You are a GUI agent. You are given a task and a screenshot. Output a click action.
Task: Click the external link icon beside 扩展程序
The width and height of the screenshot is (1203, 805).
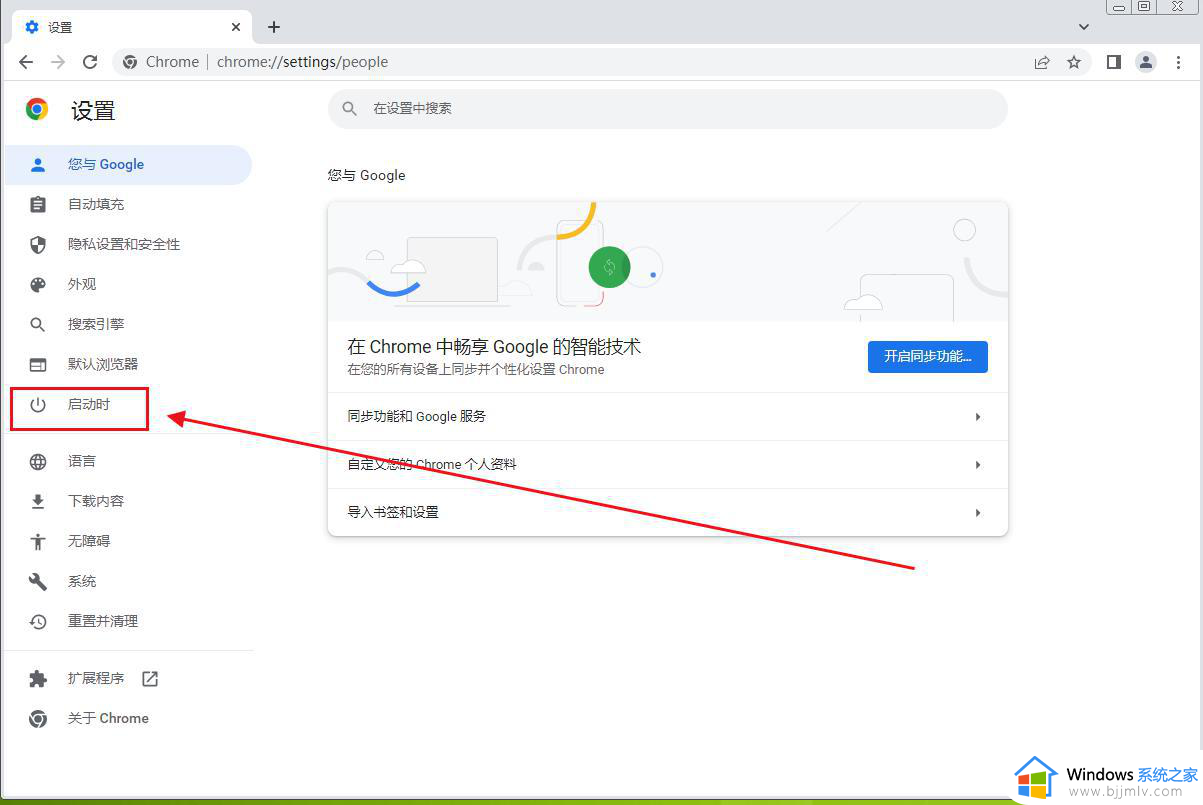click(x=150, y=679)
